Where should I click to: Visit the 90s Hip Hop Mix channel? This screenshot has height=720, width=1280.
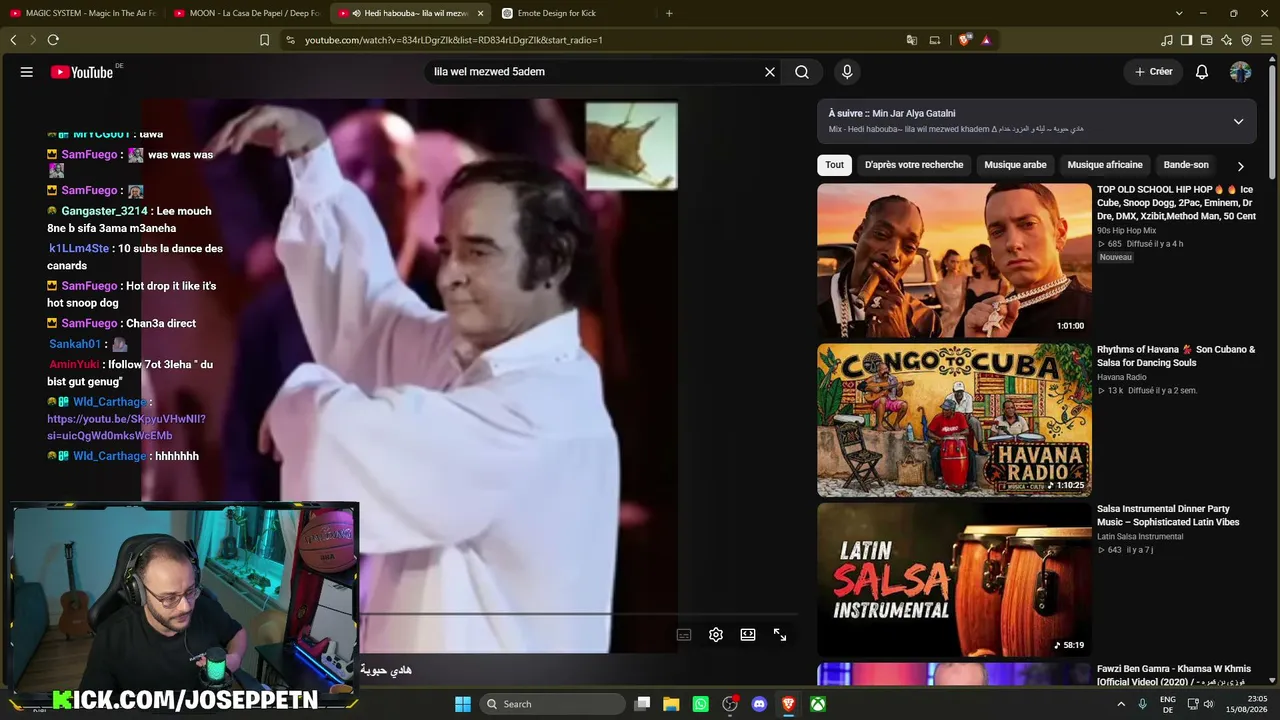coord(1126,231)
